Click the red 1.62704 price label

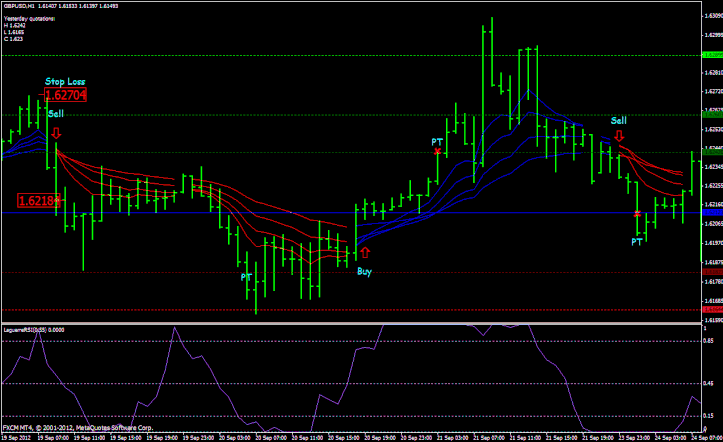65,95
